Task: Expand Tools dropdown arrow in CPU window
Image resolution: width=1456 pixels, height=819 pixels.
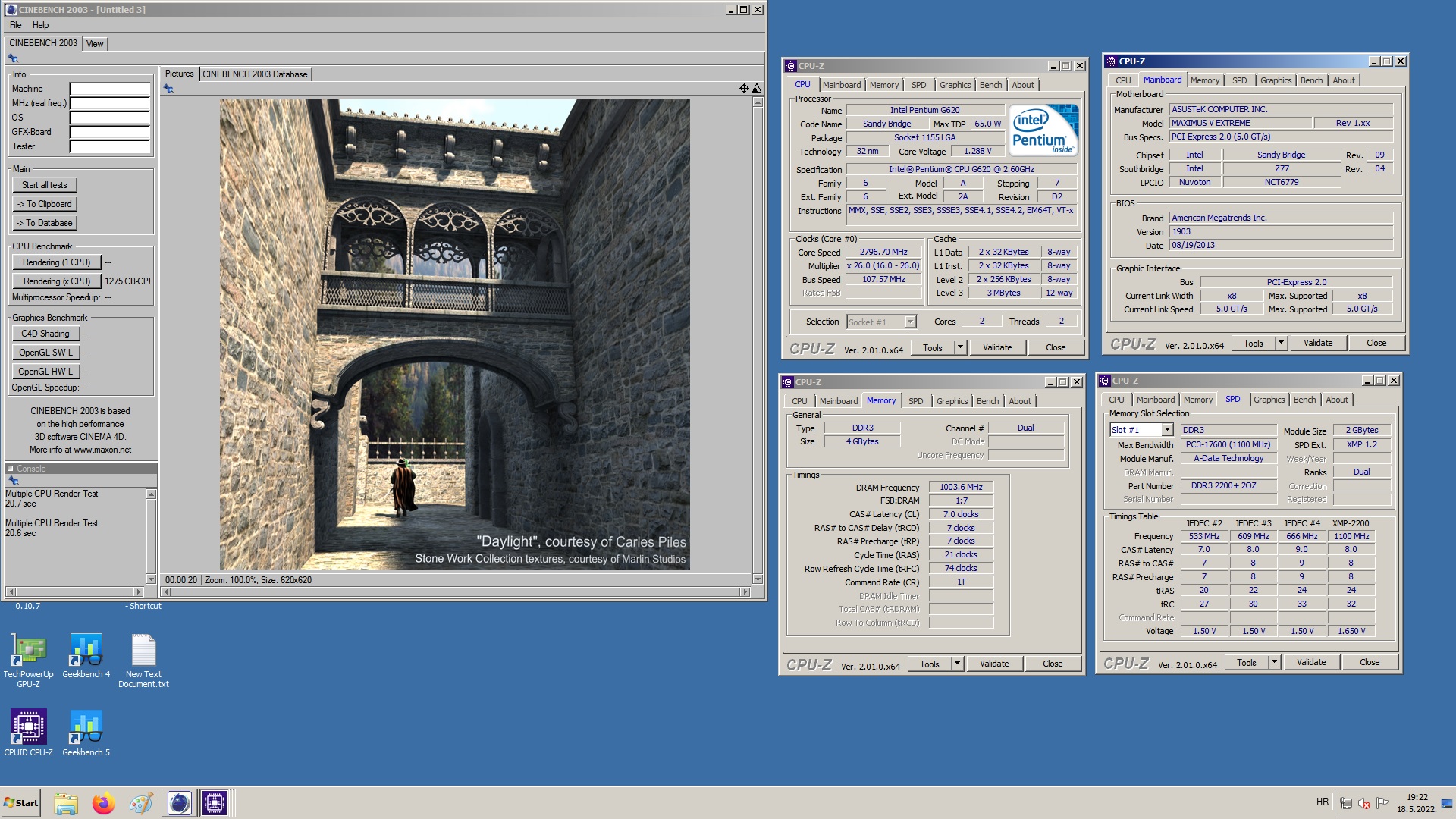Action: [960, 347]
